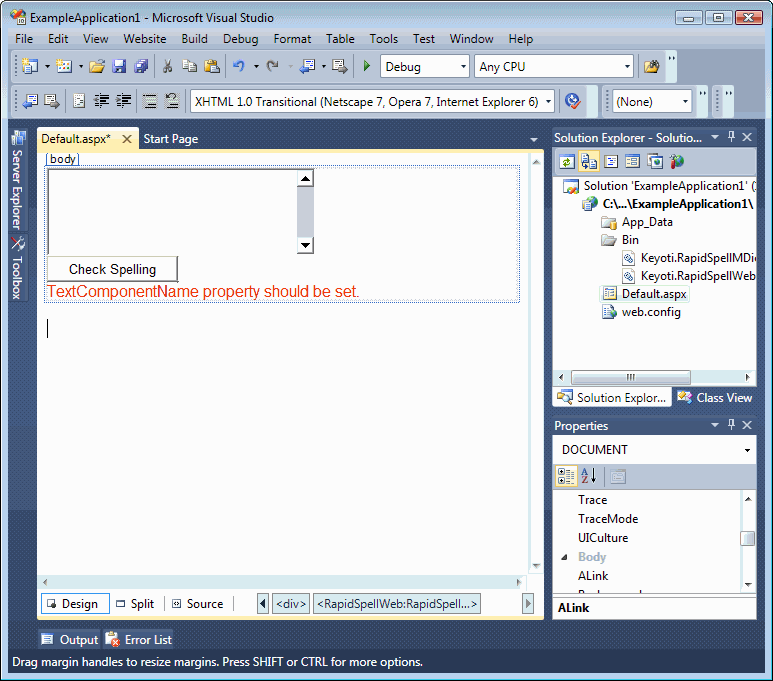Open the Build menu
The image size is (773, 681).
[194, 38]
